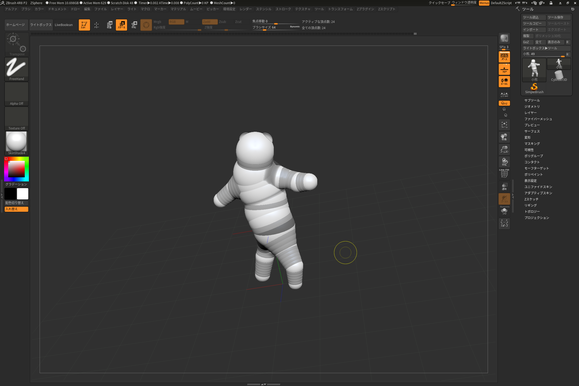Image resolution: width=579 pixels, height=386 pixels.
Task: Select the Rotate transform icon
Action: (x=134, y=25)
